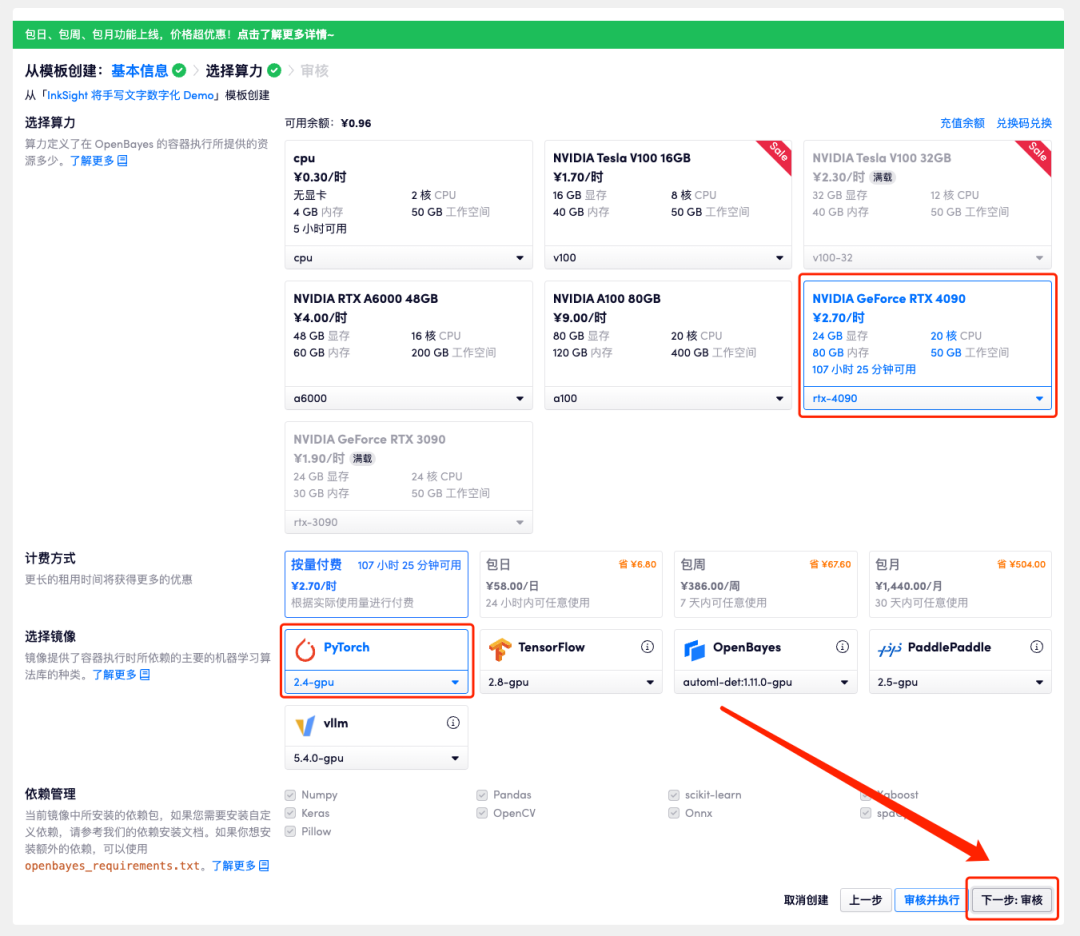Select the PaddlePaddle framework icon
1080x936 pixels.
pos(888,647)
